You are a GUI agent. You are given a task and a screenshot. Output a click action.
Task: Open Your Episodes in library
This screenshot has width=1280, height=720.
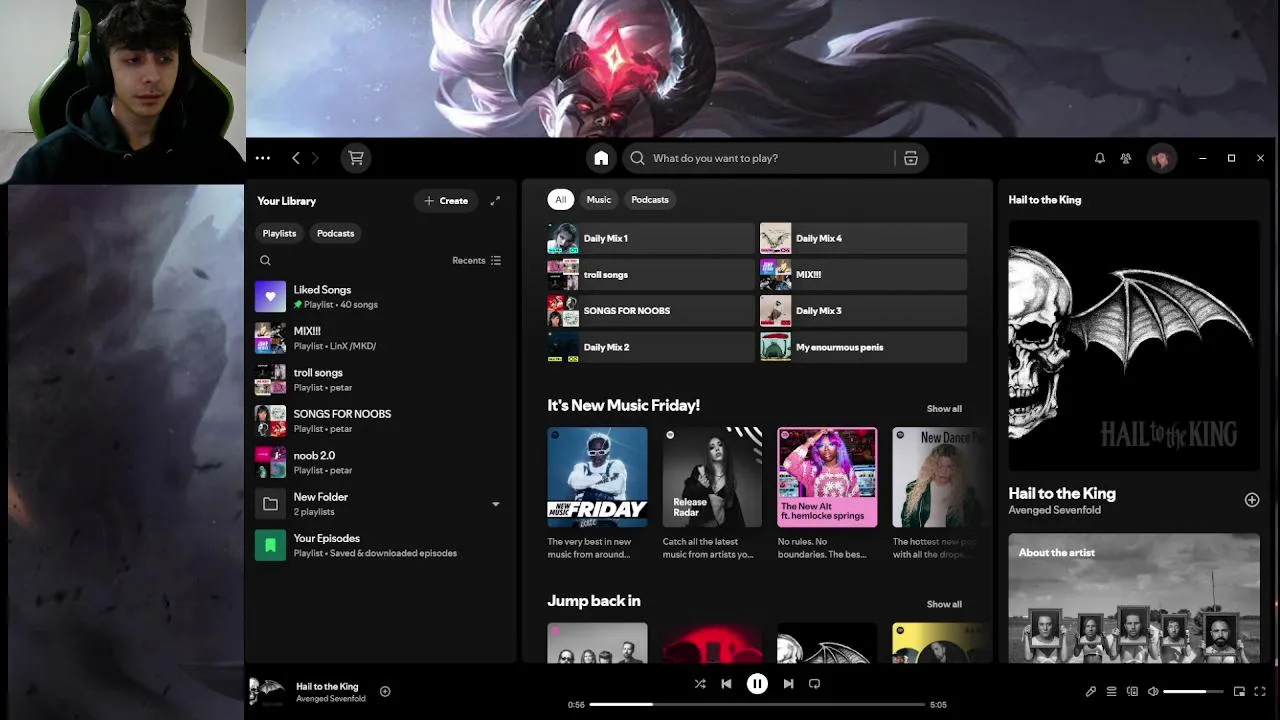(x=380, y=545)
